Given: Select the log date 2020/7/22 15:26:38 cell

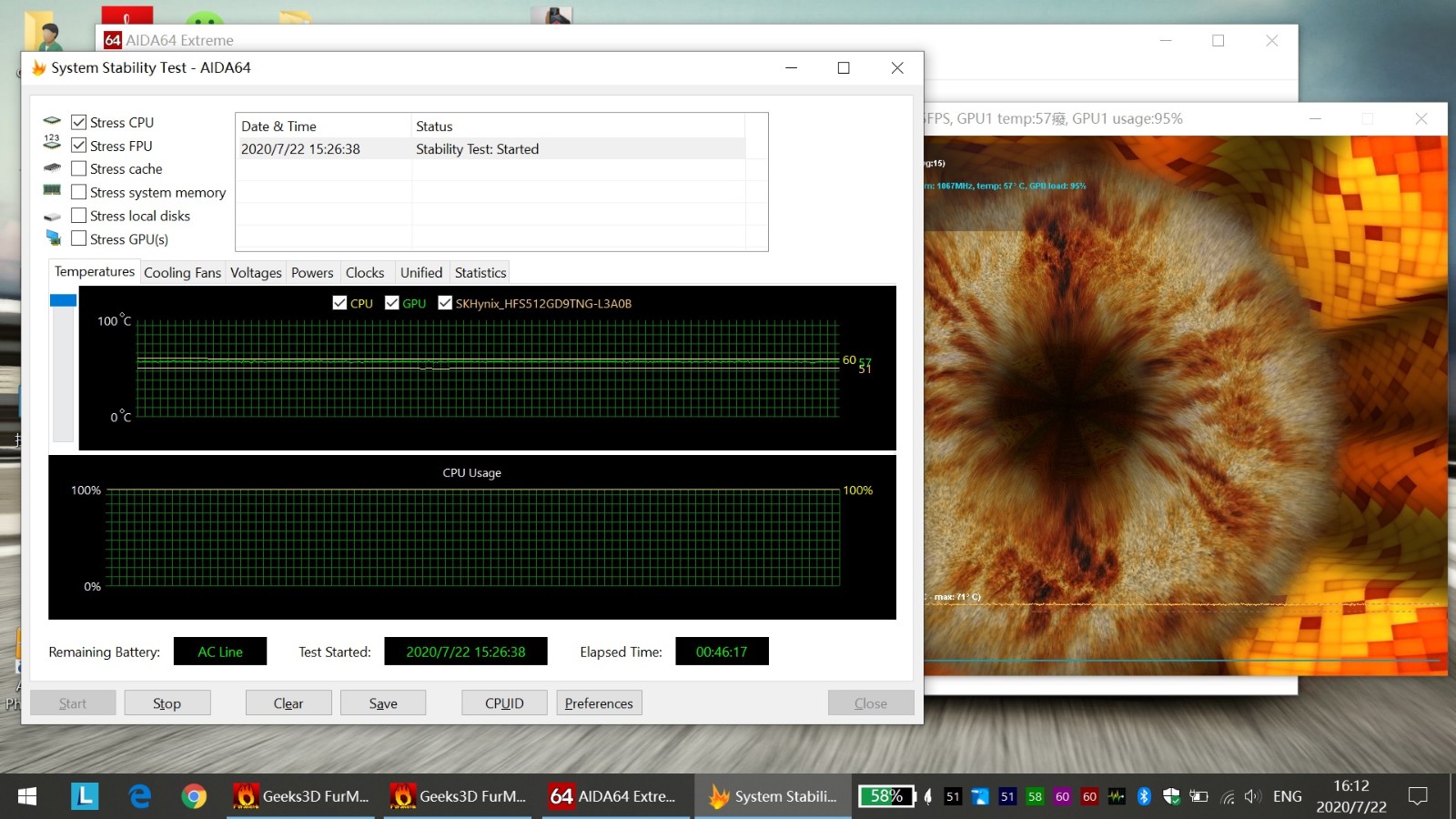Looking at the screenshot, I should pos(300,149).
